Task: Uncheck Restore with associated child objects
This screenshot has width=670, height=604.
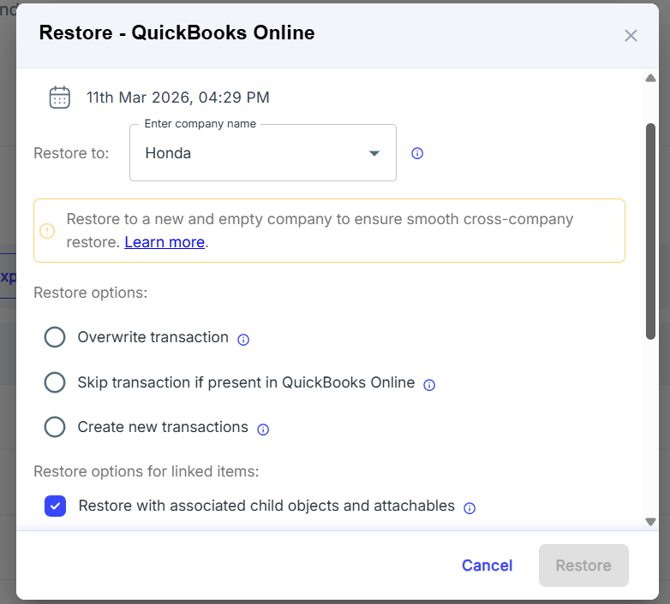Action: point(56,506)
